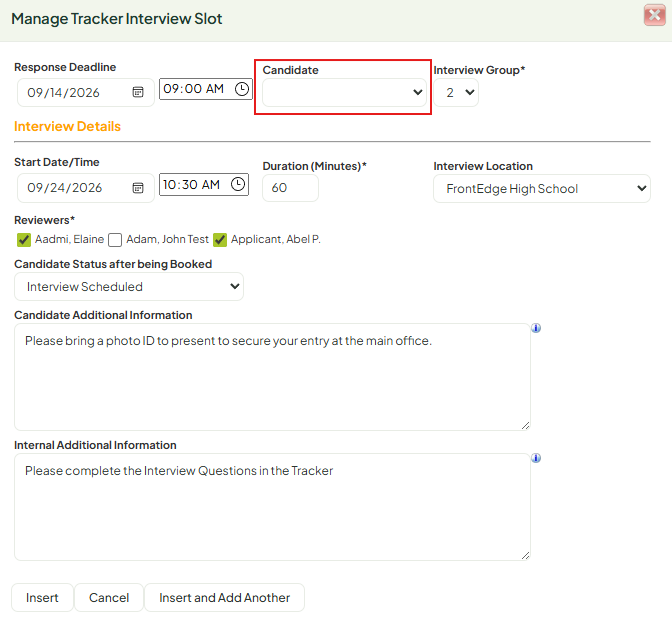This screenshot has height=617, width=672.
Task: Open calendar picker for Start Date 09/24/2026
Action: [x=138, y=188]
